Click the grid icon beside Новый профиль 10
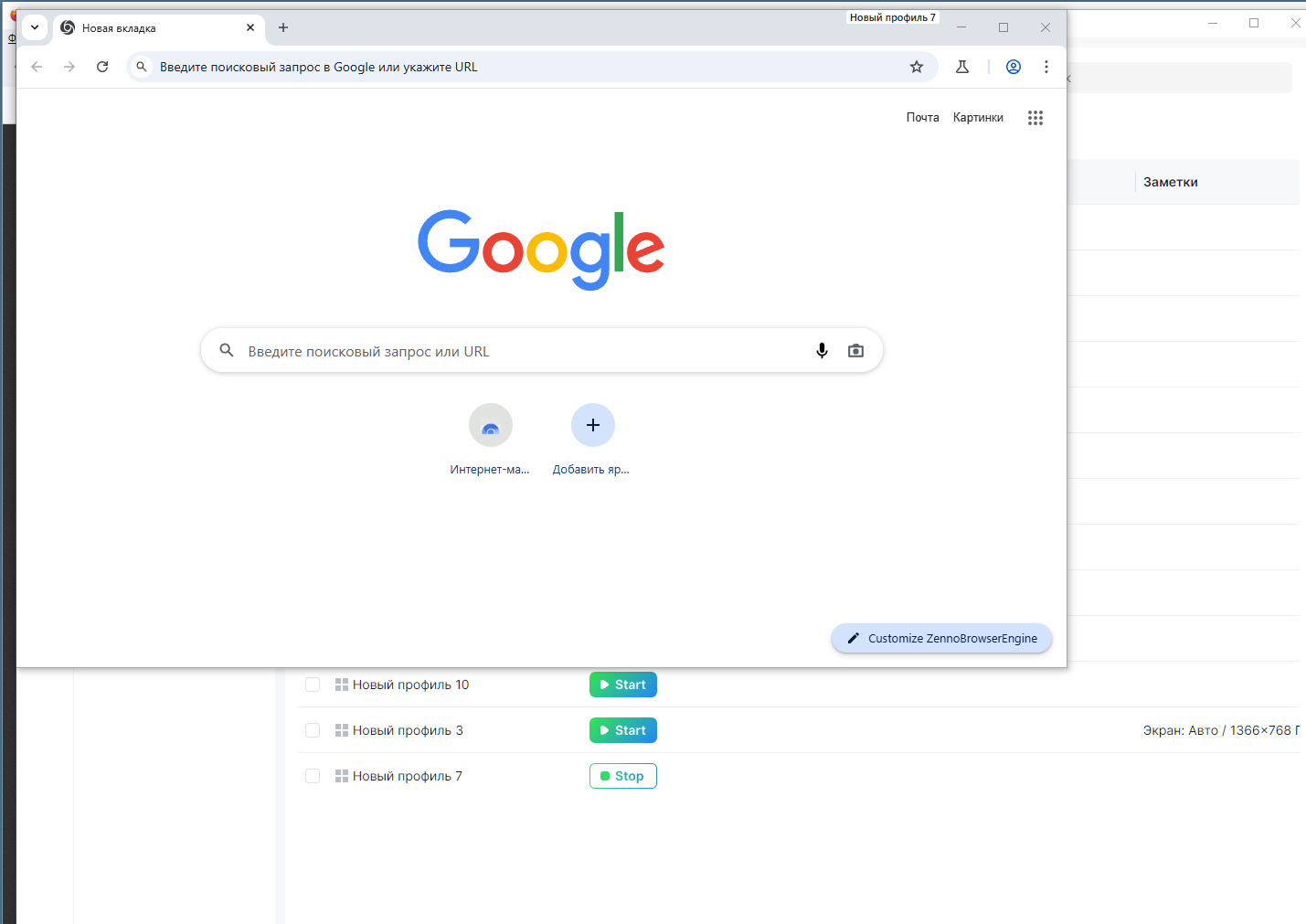Viewport: 1306px width, 924px height. click(342, 685)
